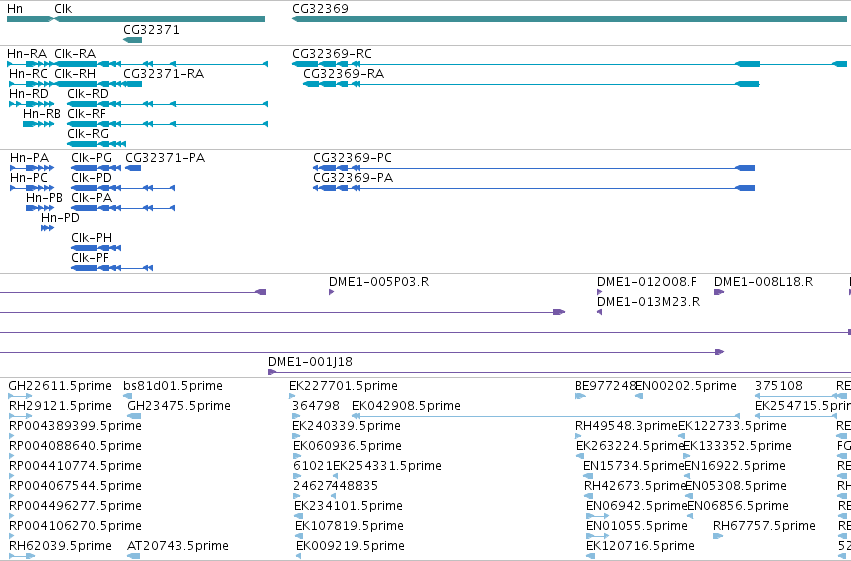Select the RP004410774.5prime EST label

point(75,467)
